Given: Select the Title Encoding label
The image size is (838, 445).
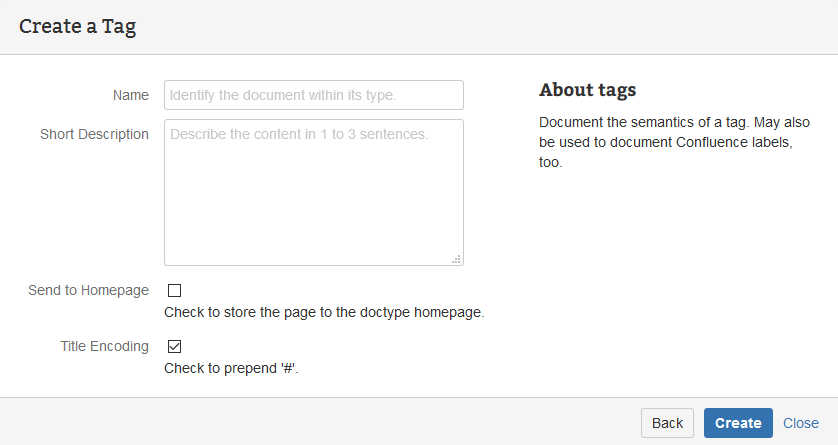Looking at the screenshot, I should point(104,346).
